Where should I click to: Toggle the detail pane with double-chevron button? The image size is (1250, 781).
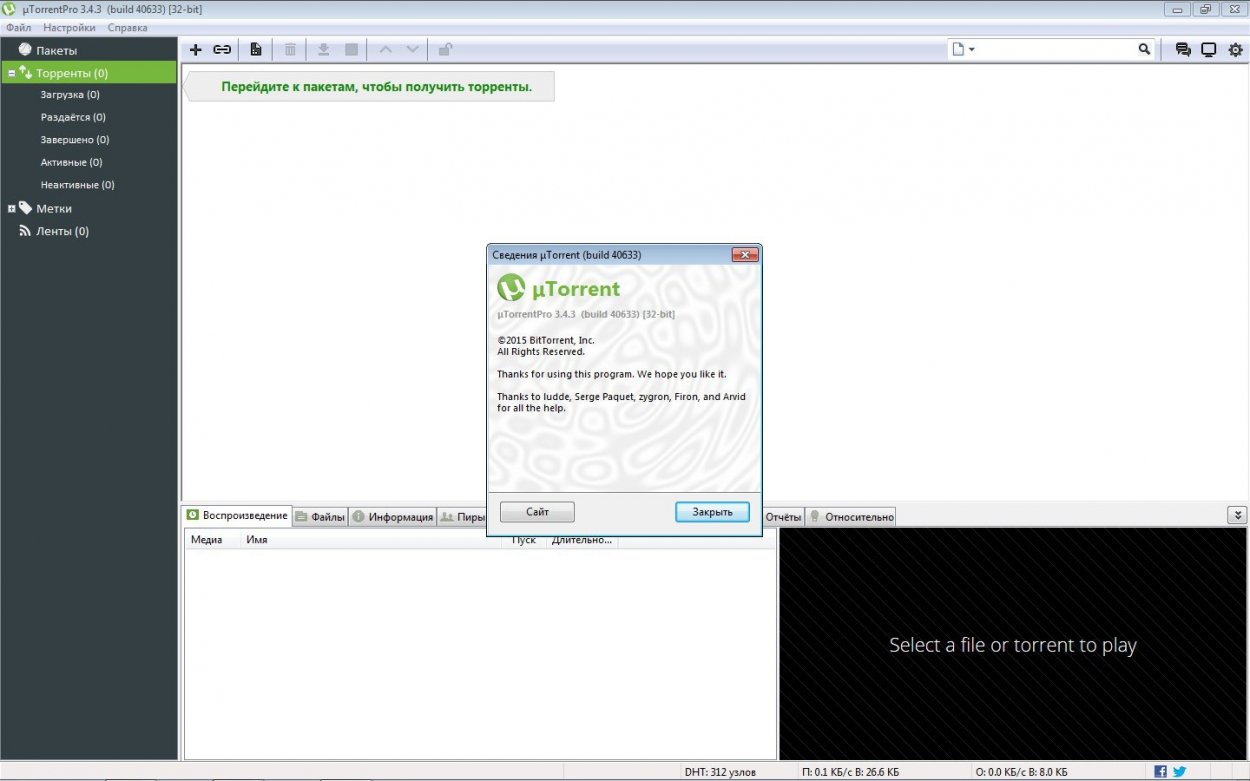1237,515
